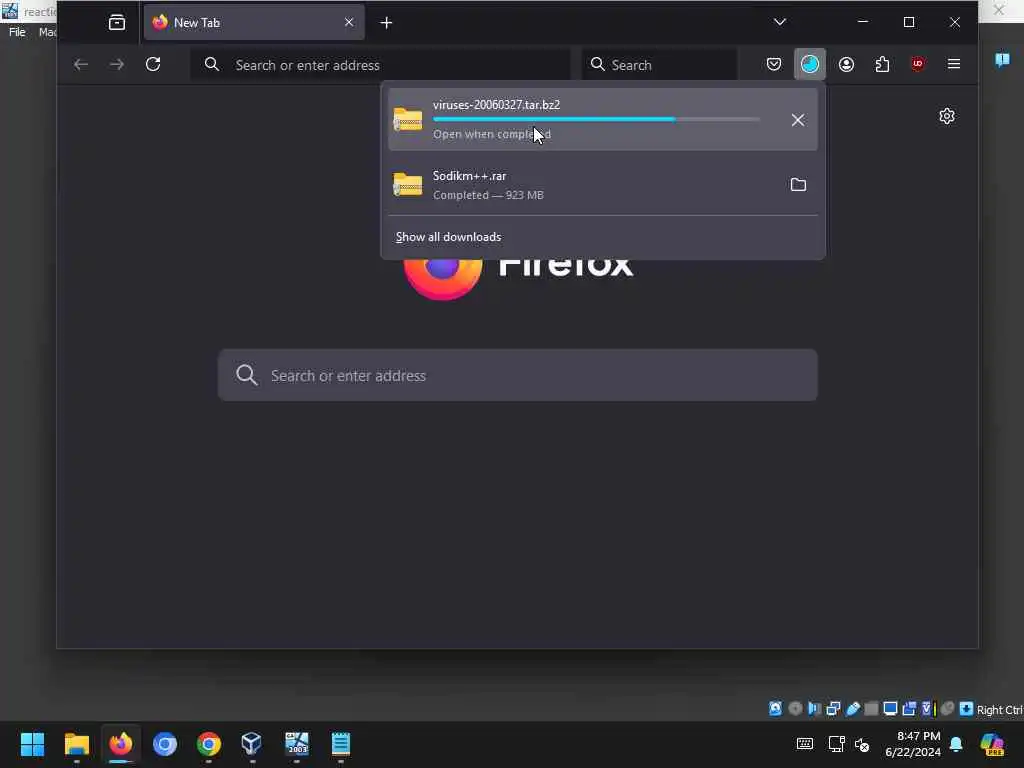Screen dimensions: 1024x768
Task: Open the 2003 VM taskbar icon
Action: click(296, 744)
